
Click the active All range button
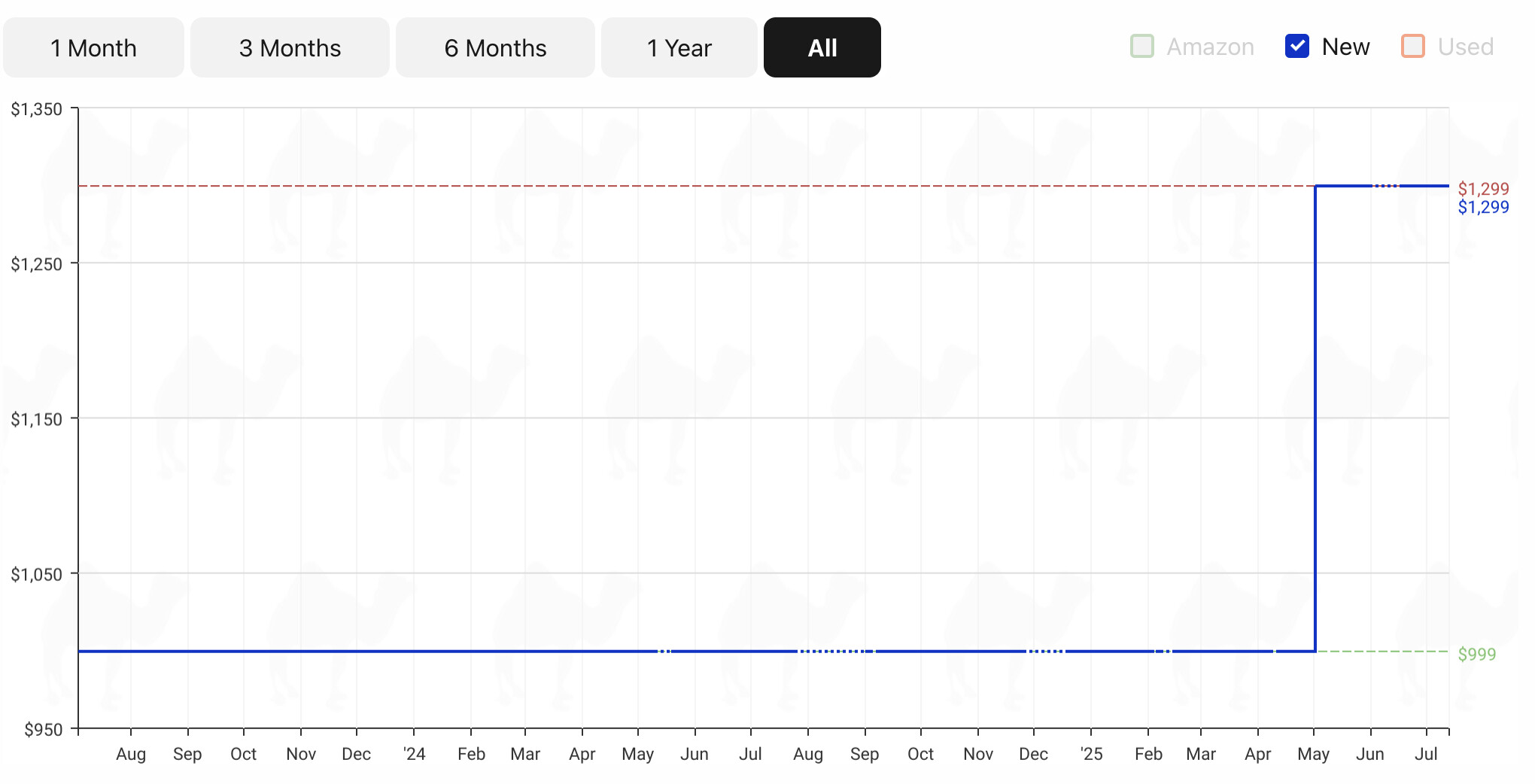(x=822, y=48)
